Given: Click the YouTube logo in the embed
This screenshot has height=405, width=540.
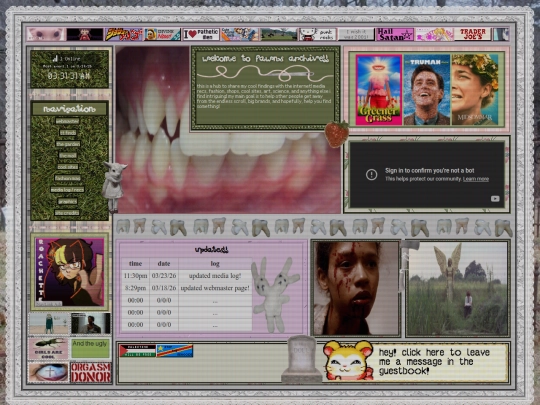Looking at the screenshot, I should tap(495, 199).
